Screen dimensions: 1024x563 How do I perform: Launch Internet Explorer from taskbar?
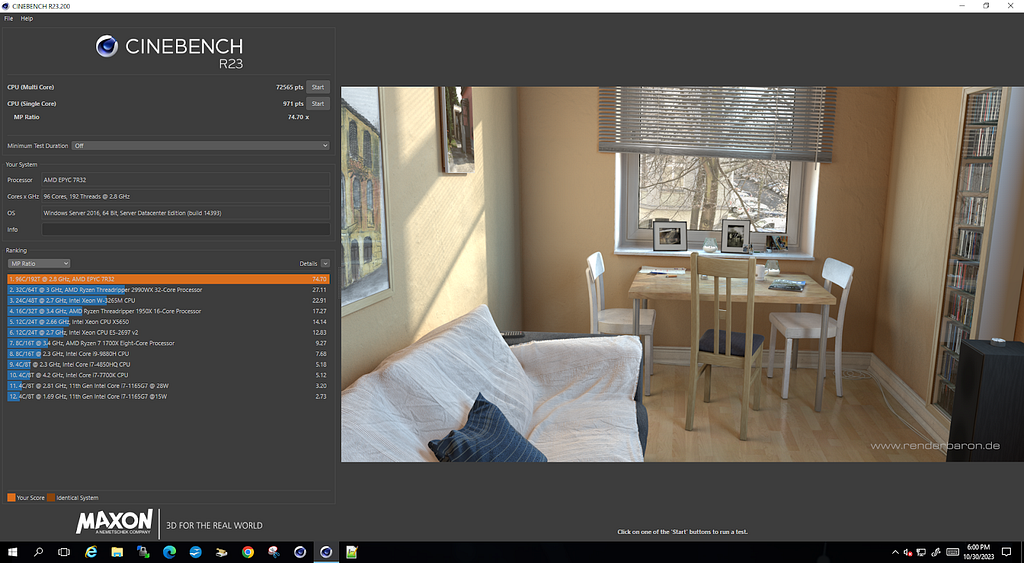(91, 553)
